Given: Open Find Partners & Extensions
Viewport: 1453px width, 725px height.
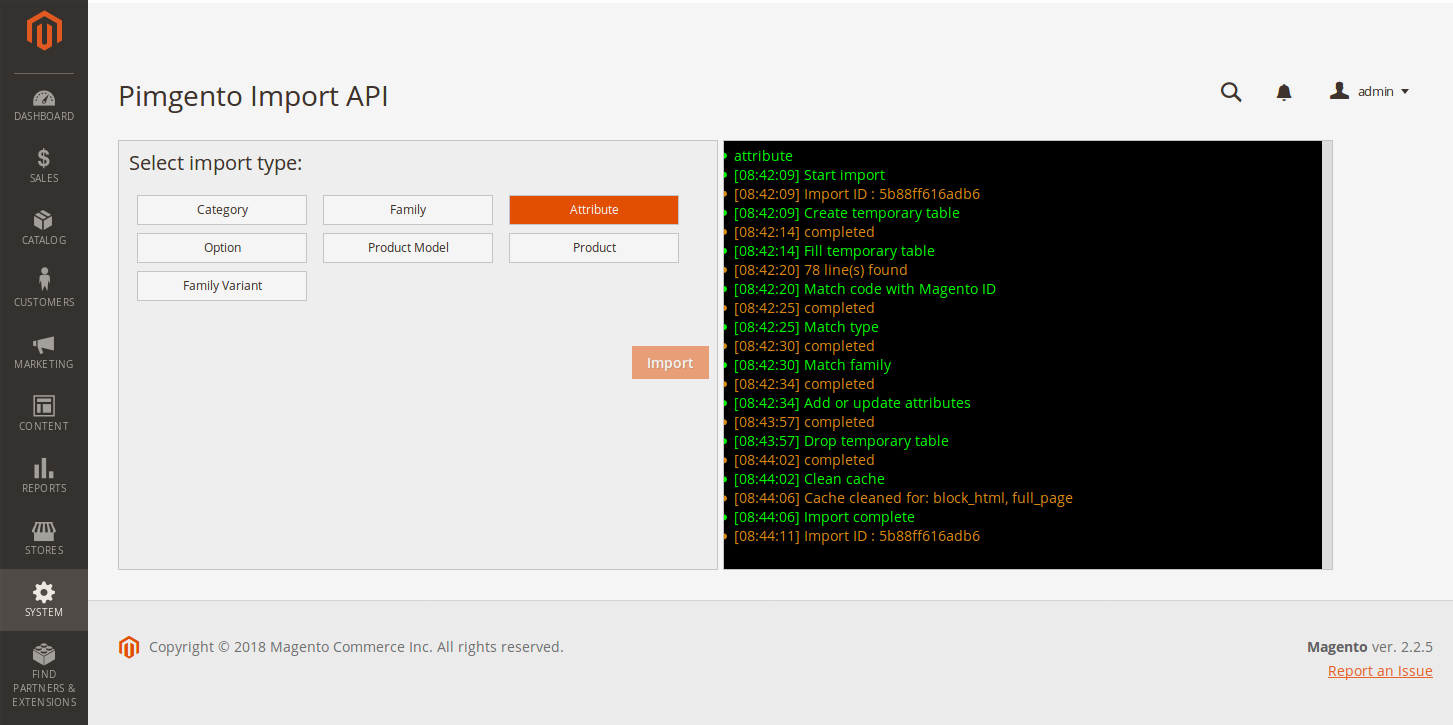Looking at the screenshot, I should pyautogui.click(x=44, y=677).
